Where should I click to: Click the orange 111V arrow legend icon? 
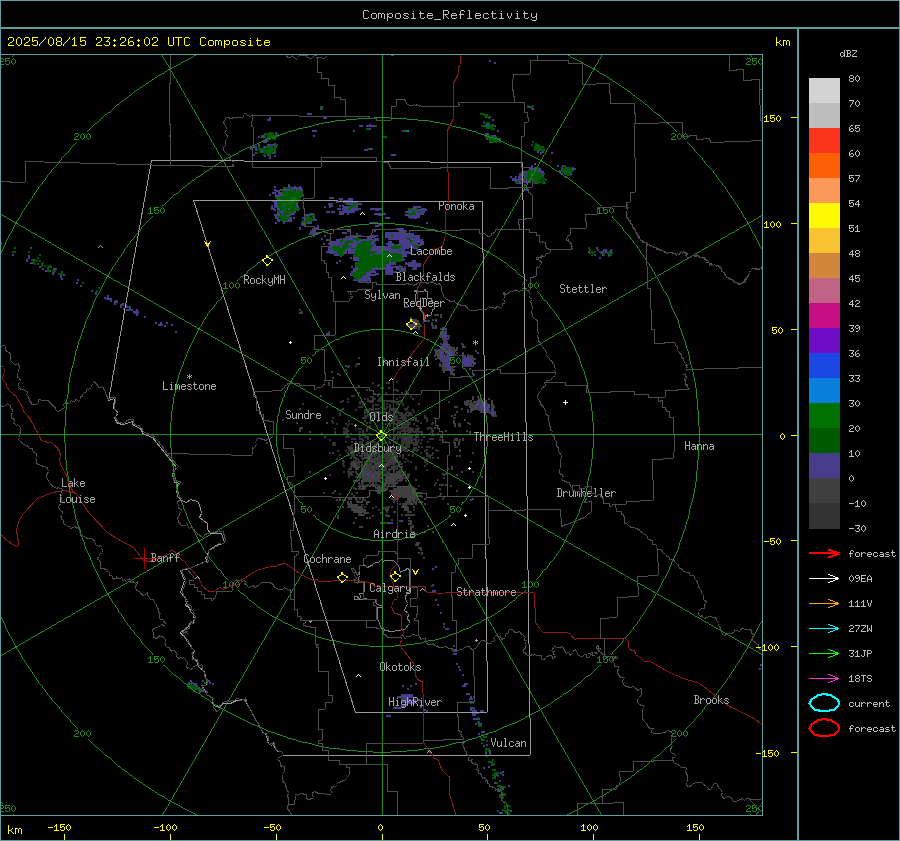coord(824,603)
